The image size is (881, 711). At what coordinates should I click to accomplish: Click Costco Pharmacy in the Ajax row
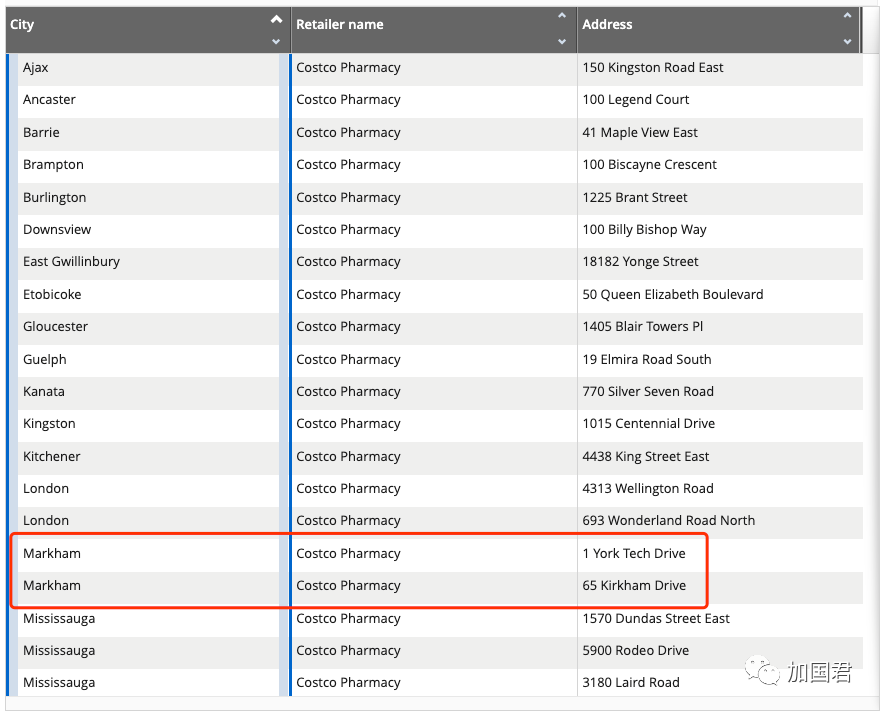pyautogui.click(x=348, y=67)
